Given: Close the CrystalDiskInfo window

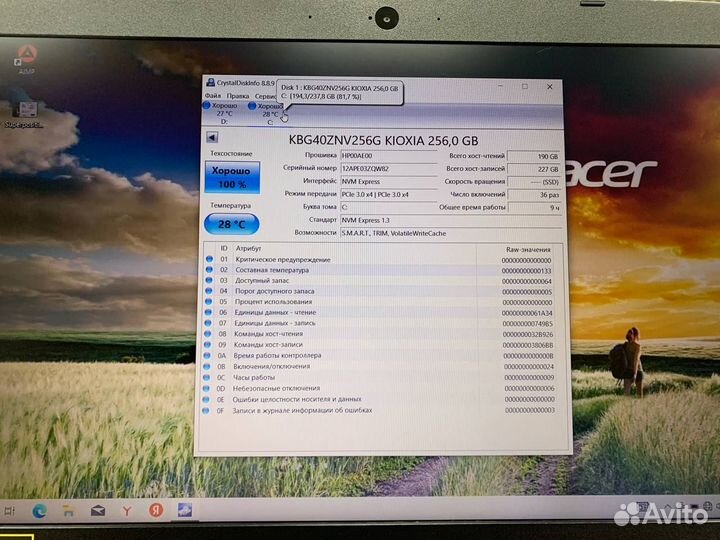Looking at the screenshot, I should [x=550, y=86].
